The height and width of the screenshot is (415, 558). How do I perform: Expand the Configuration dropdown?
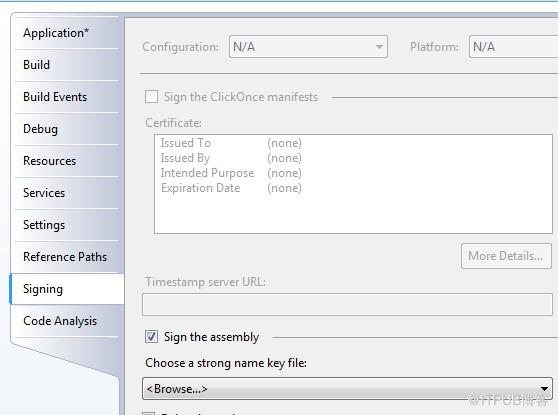(308, 47)
